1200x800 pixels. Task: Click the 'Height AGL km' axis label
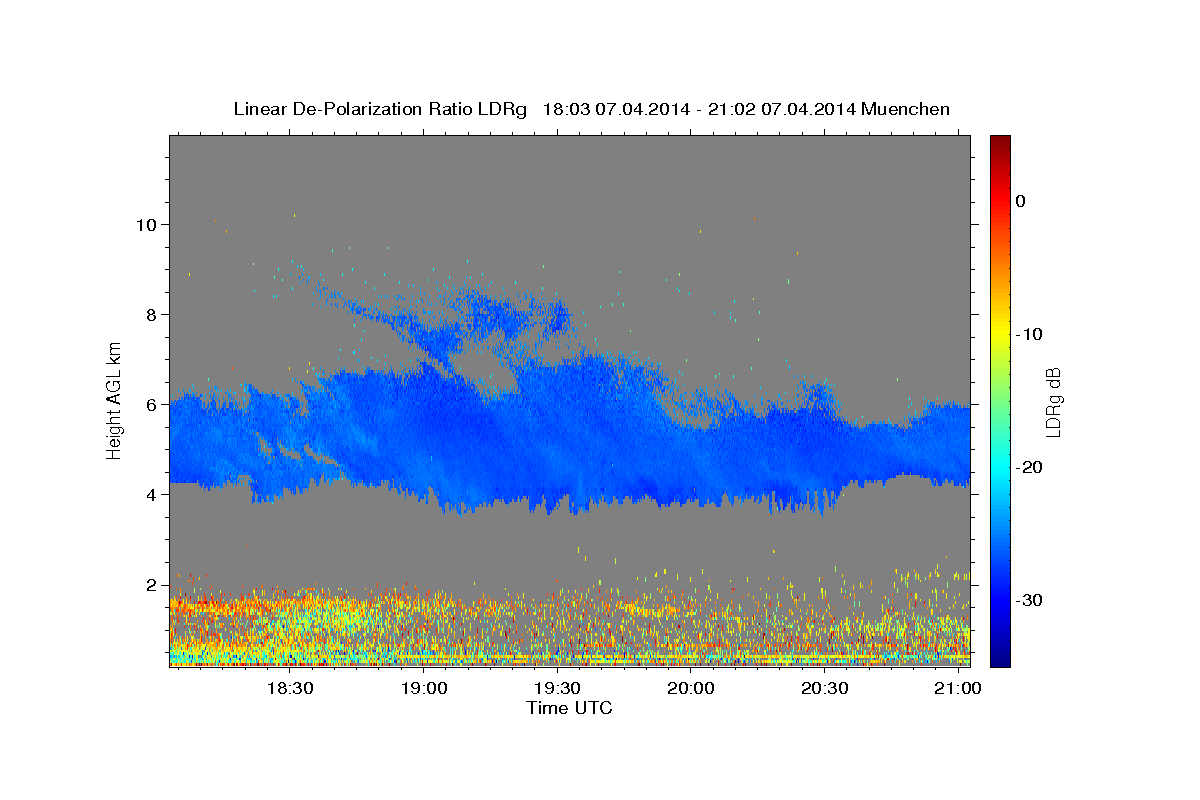[115, 400]
